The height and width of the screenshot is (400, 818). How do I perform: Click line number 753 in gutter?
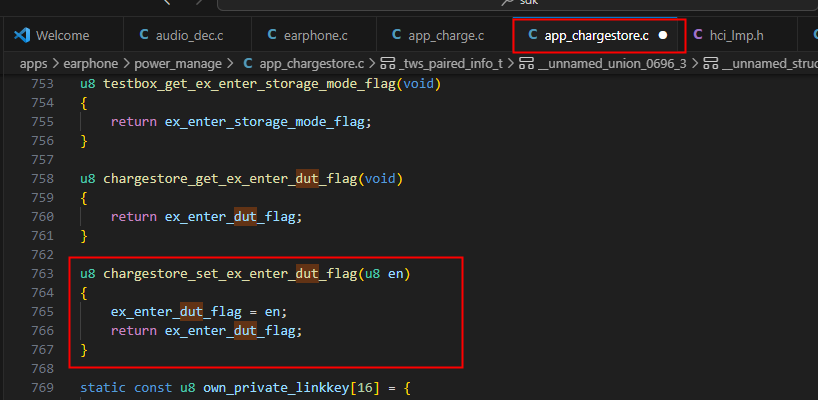point(43,83)
